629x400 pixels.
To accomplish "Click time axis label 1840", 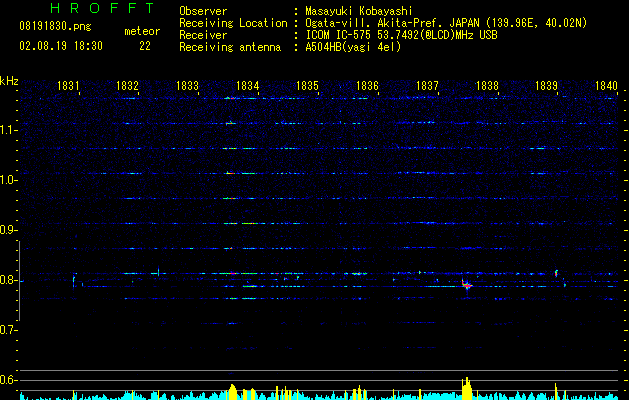I will (606, 85).
